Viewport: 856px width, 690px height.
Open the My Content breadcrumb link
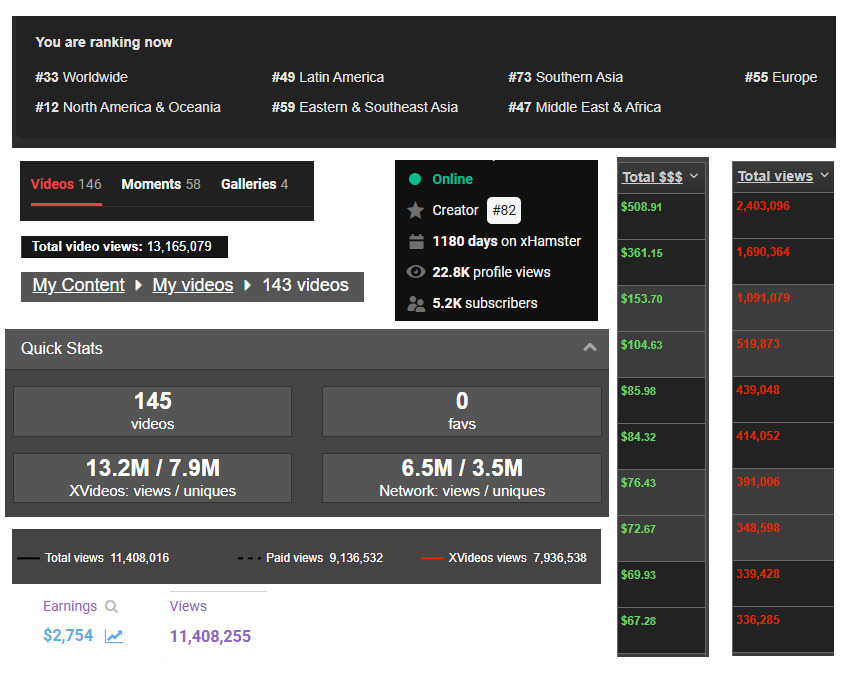79,286
